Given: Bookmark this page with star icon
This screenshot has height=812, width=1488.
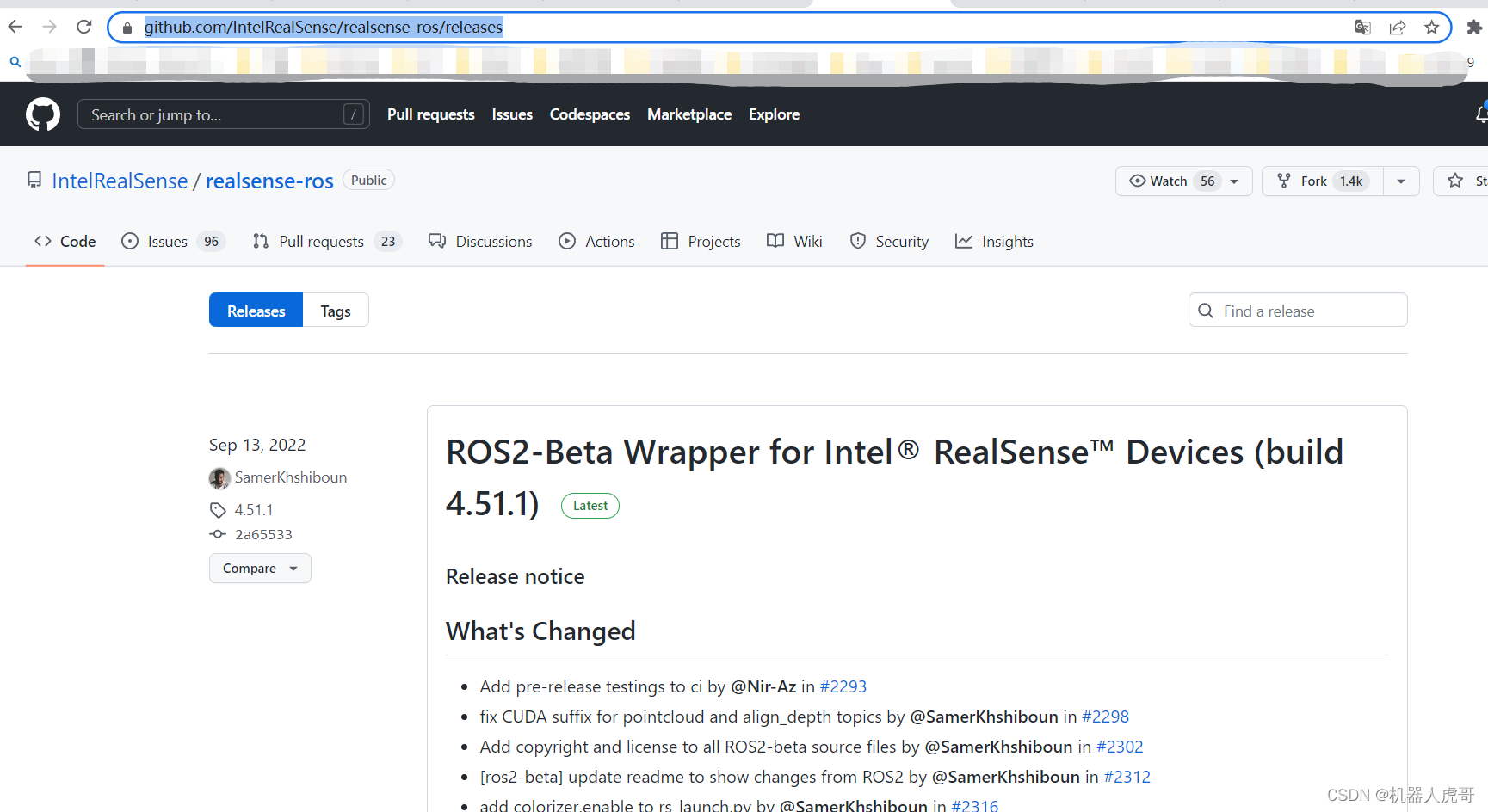Looking at the screenshot, I should (1432, 28).
